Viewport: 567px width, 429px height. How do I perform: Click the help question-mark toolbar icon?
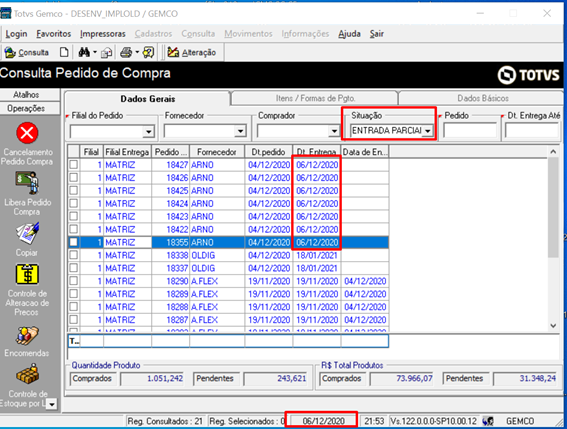tap(148, 52)
